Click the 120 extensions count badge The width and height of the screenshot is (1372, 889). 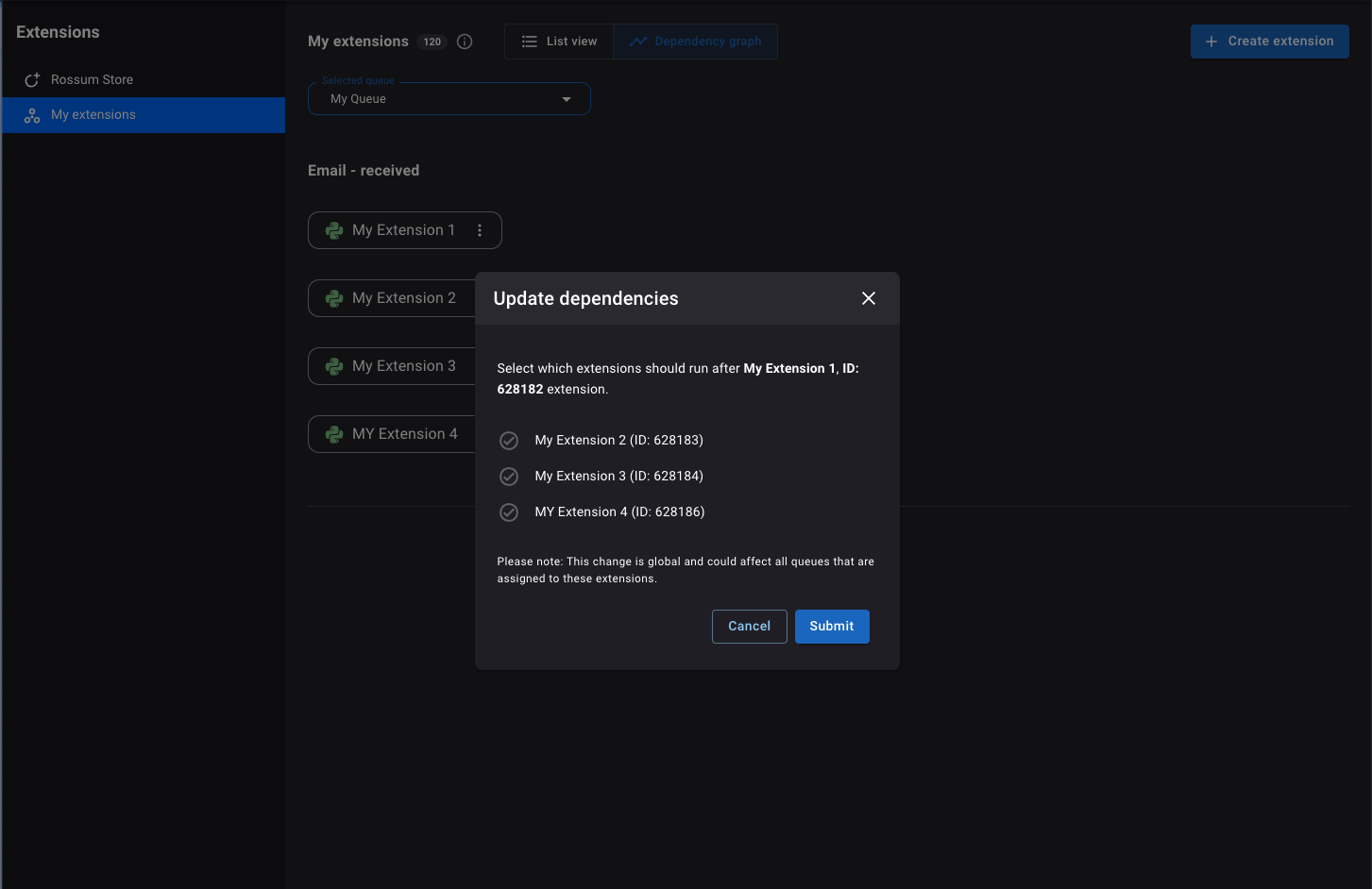432,42
